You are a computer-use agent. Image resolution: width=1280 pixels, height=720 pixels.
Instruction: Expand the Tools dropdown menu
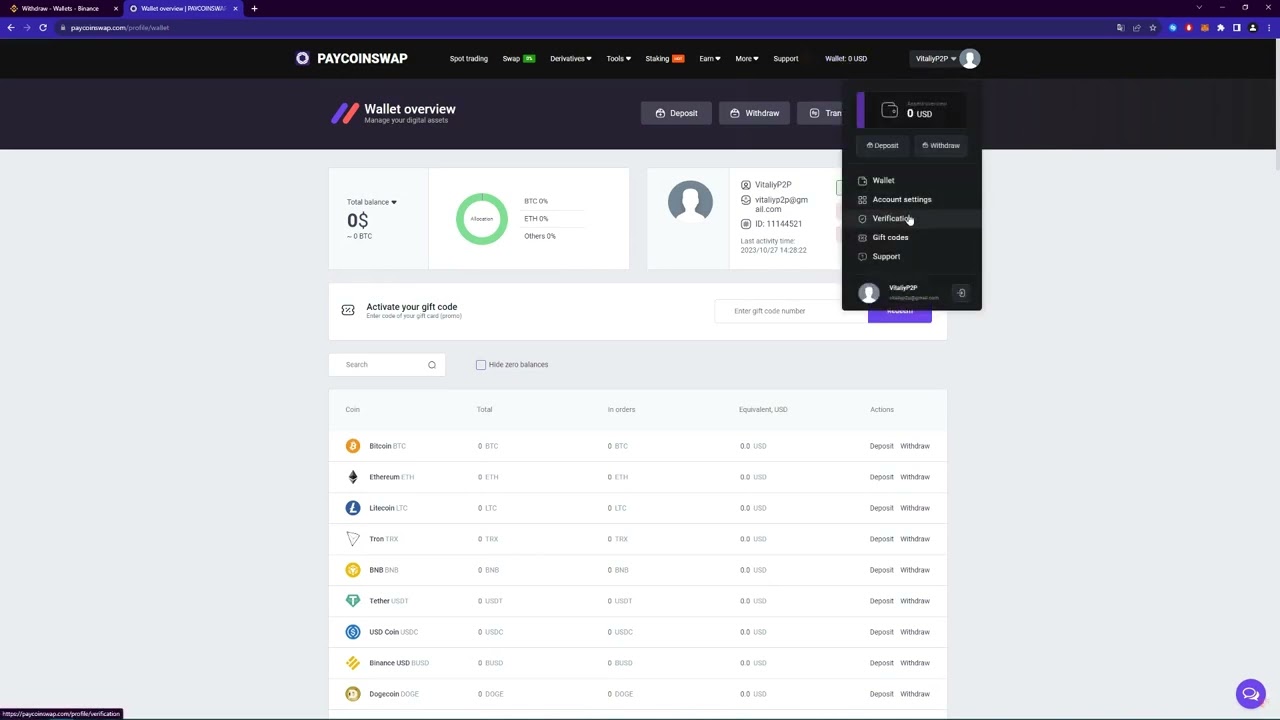click(x=618, y=59)
